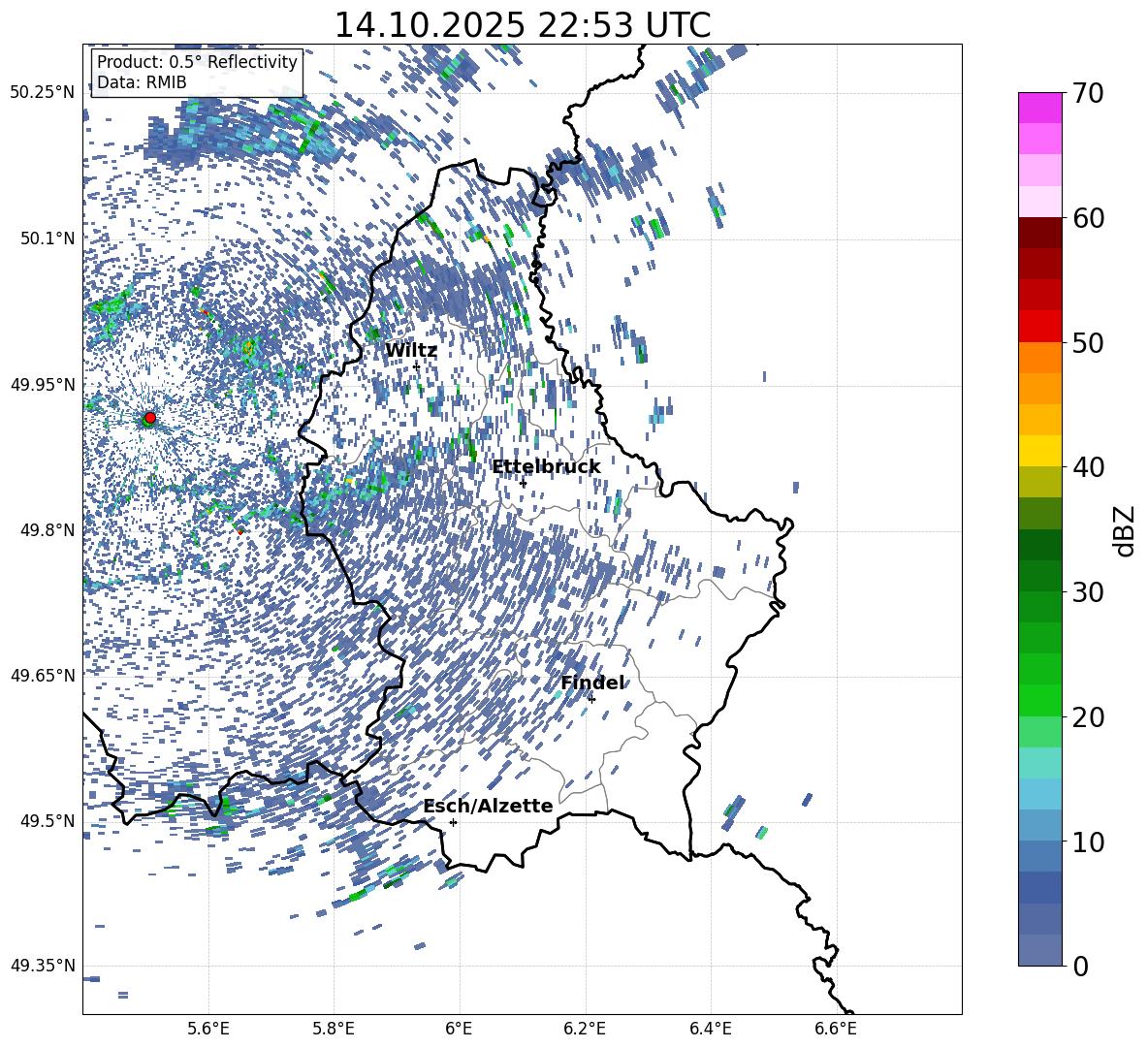The image size is (1148, 1048).
Task: Click the 10 tick on colorbar
Action: pyautogui.click(x=1088, y=841)
